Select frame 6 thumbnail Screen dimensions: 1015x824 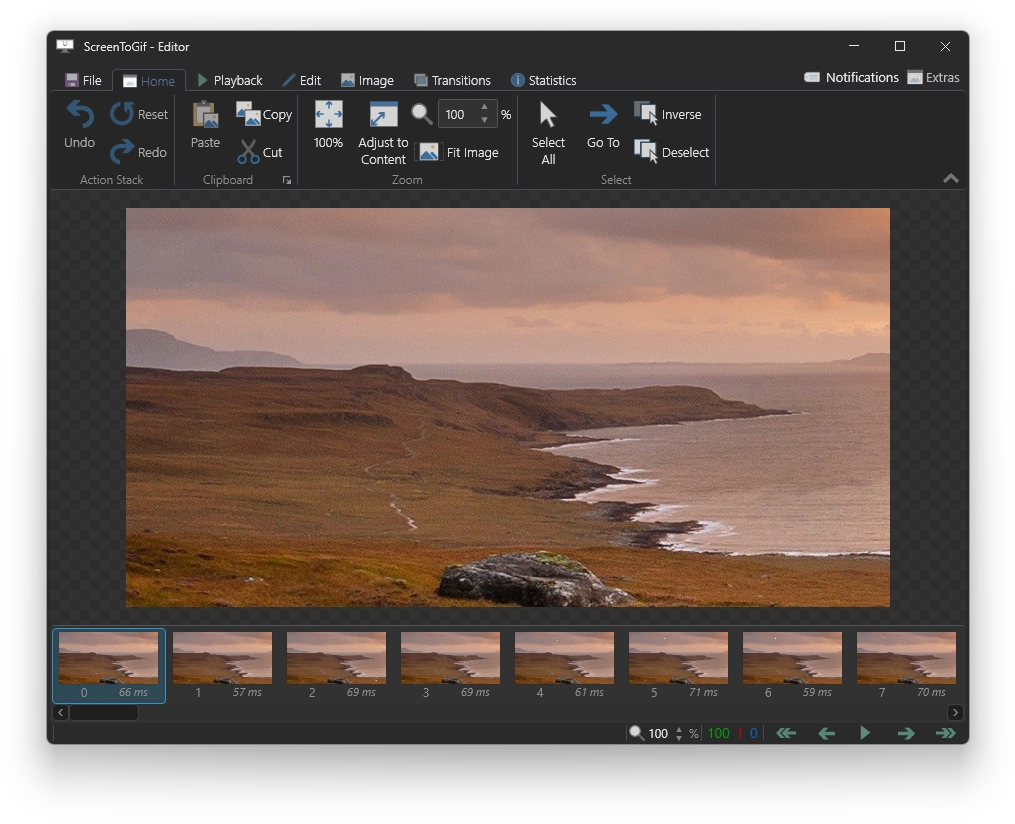(x=792, y=665)
